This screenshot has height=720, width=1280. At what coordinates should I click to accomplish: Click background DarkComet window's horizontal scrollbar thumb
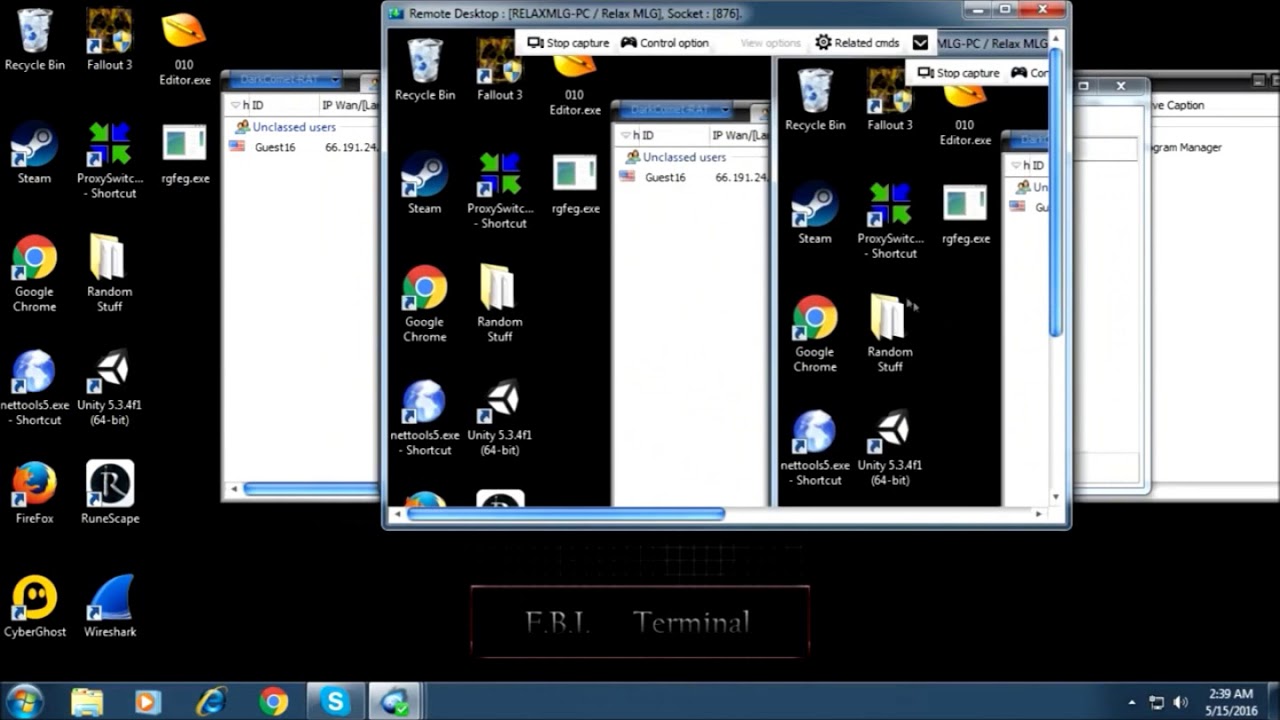[311, 489]
